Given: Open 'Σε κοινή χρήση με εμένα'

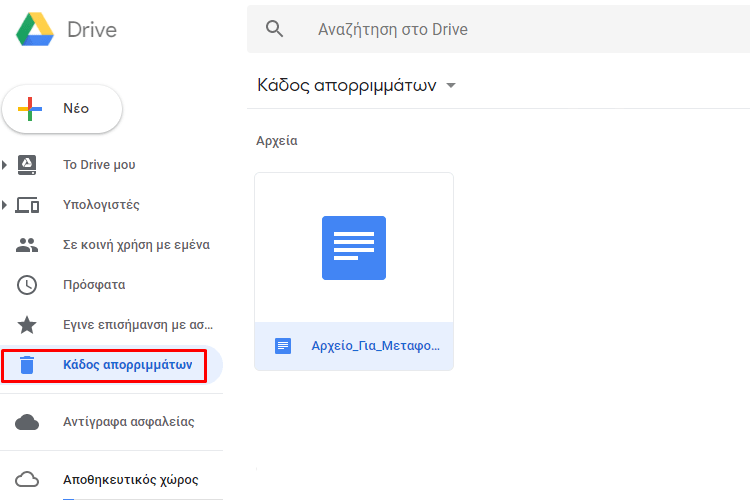Looking at the screenshot, I should pos(136,245).
